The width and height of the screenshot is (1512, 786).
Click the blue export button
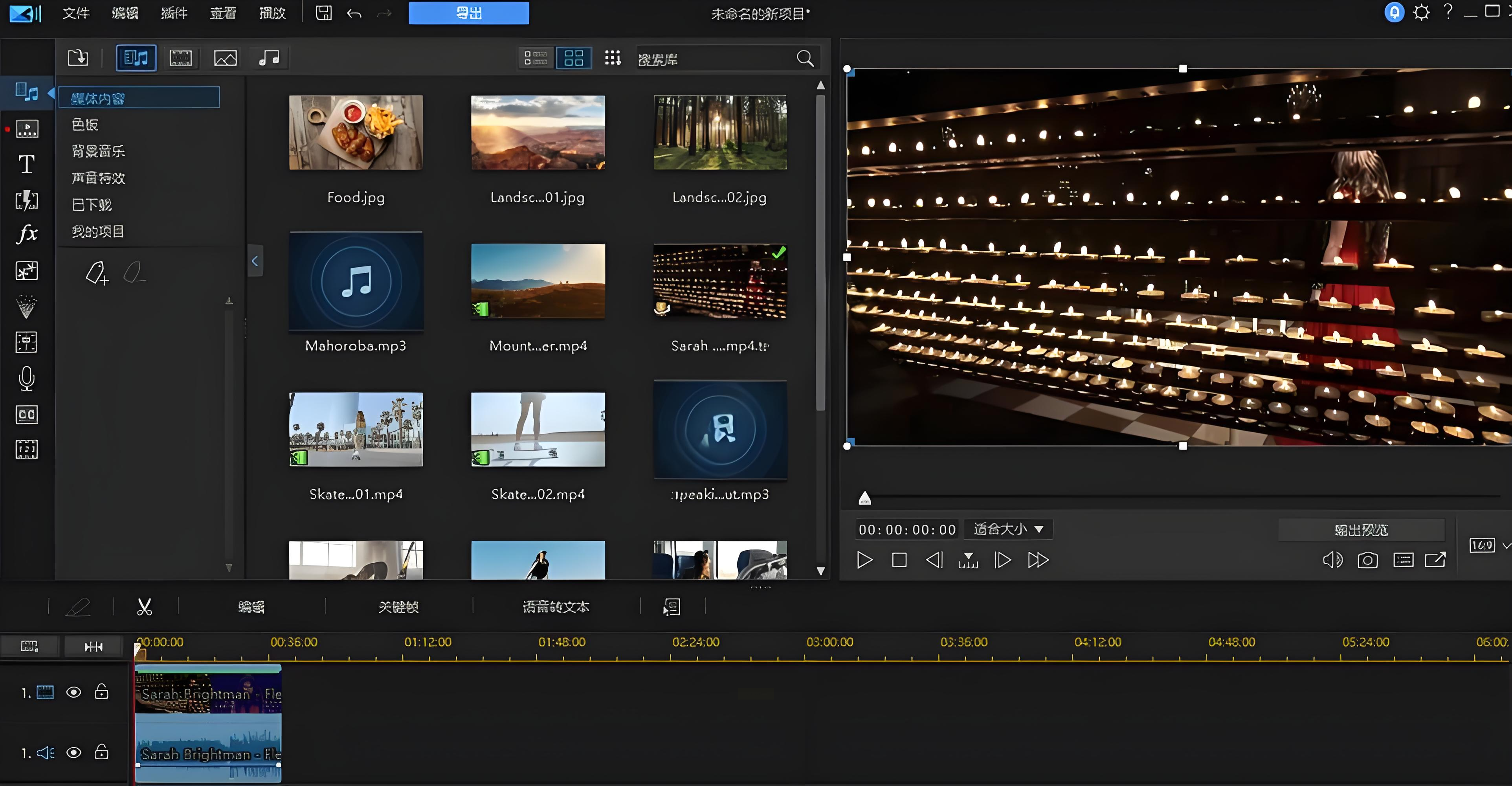click(468, 13)
